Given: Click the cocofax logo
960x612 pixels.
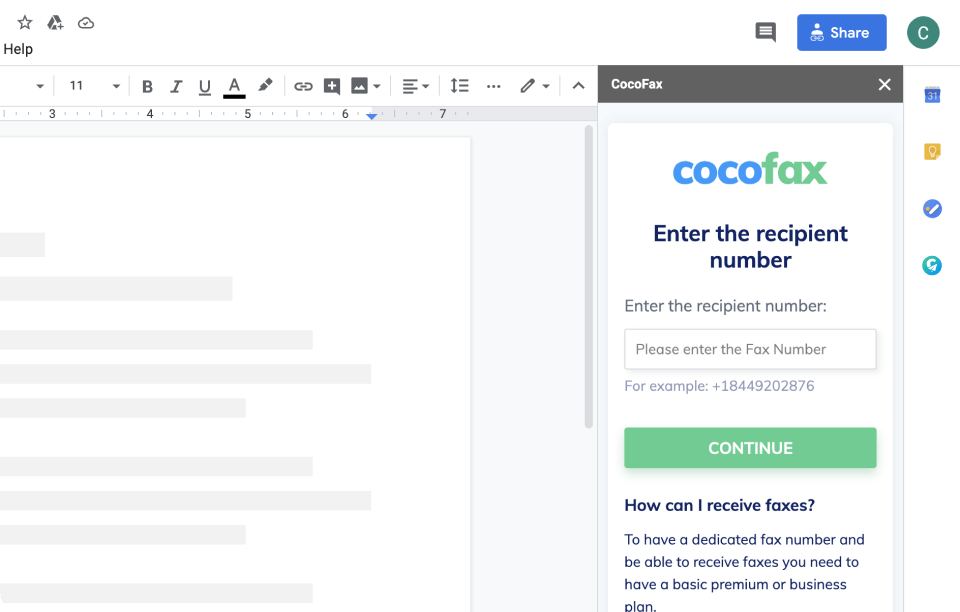Looking at the screenshot, I should tap(750, 169).
